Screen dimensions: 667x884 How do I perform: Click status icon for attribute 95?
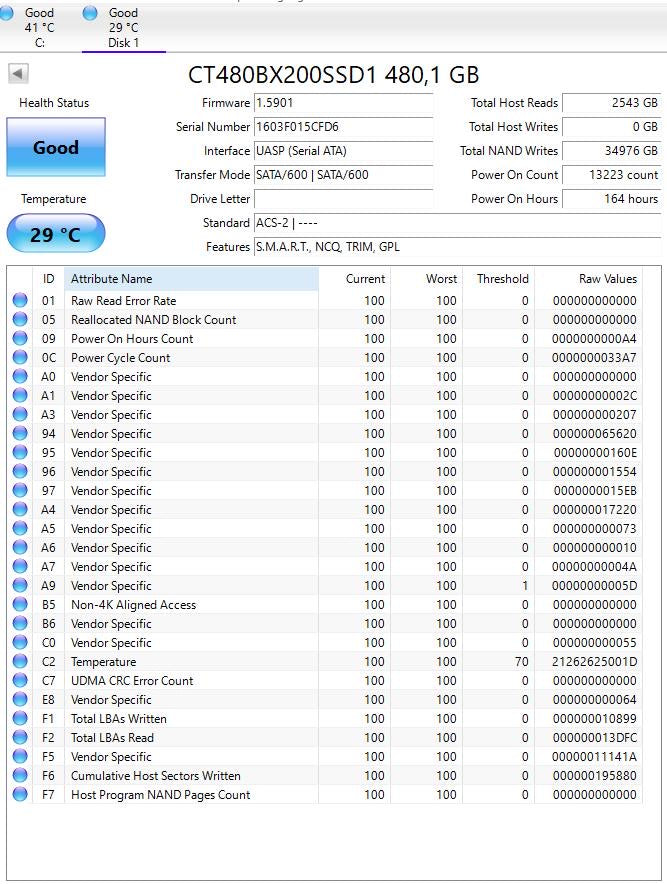(x=20, y=452)
